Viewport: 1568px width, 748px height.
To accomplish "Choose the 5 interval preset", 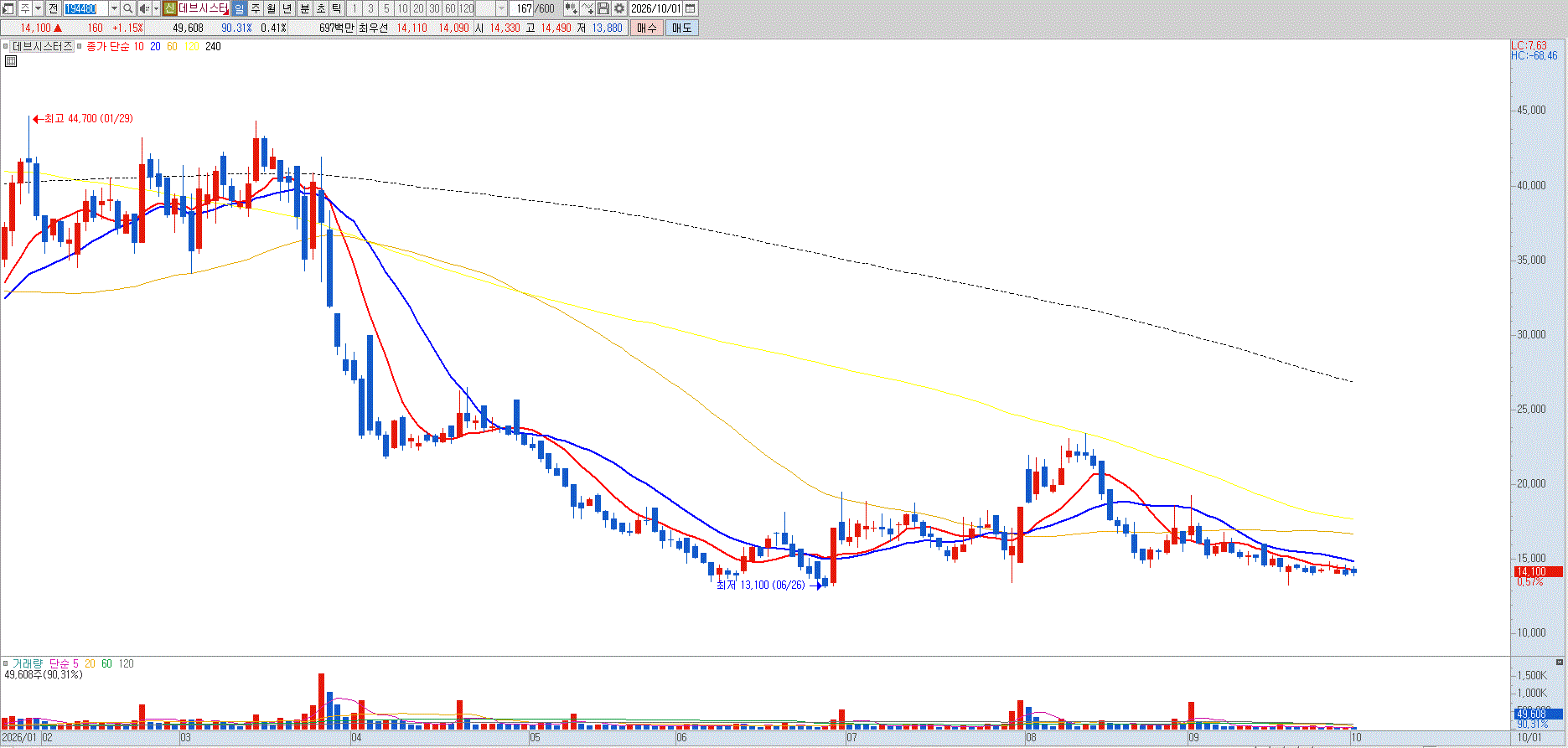I will tap(386, 8).
